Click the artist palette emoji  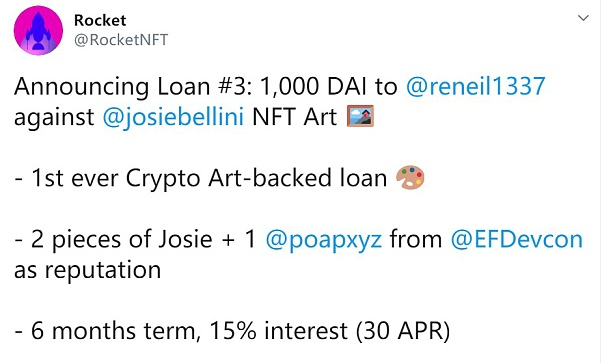(x=410, y=177)
